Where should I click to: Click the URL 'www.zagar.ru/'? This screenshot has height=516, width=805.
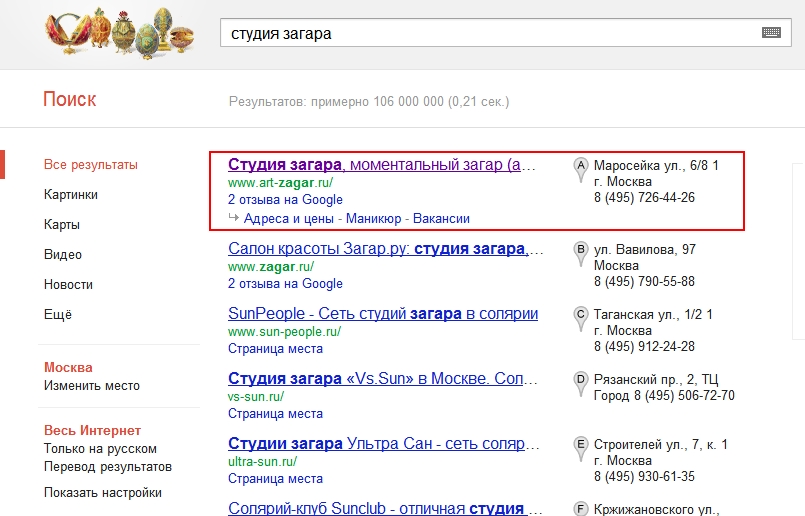(271, 266)
